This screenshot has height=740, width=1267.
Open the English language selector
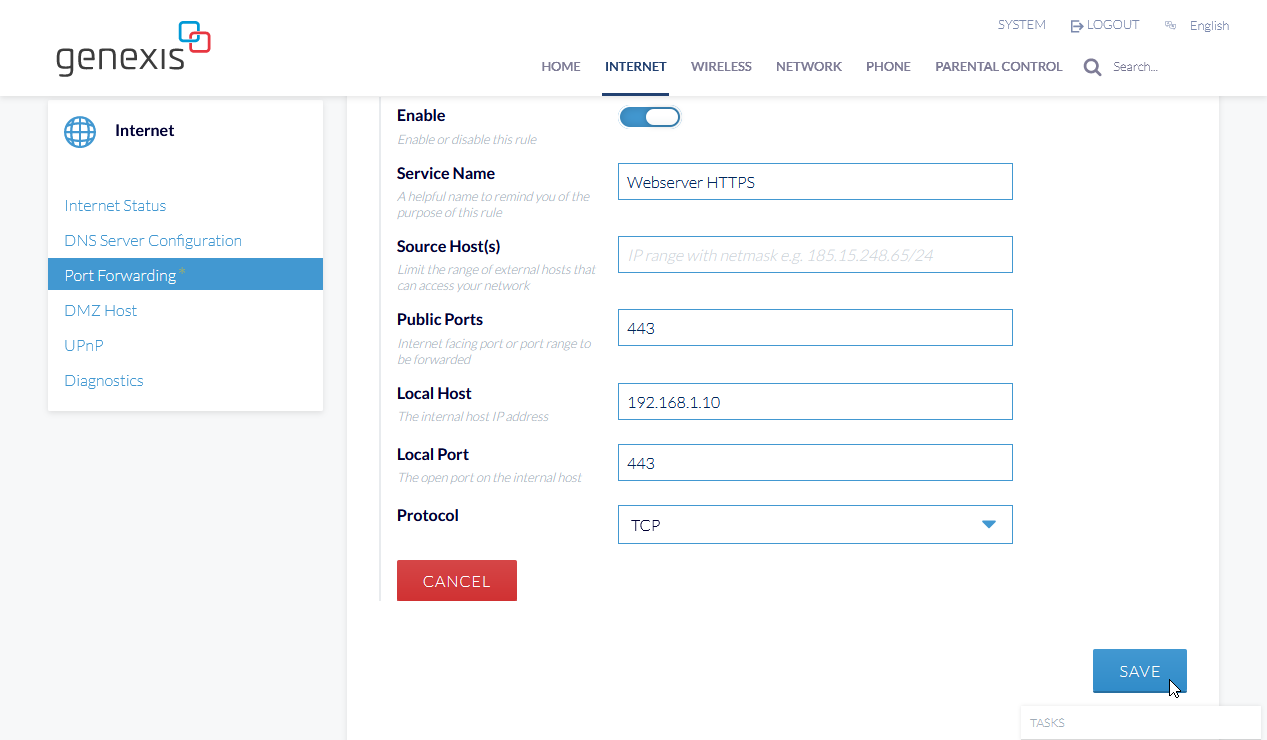pyautogui.click(x=1208, y=26)
